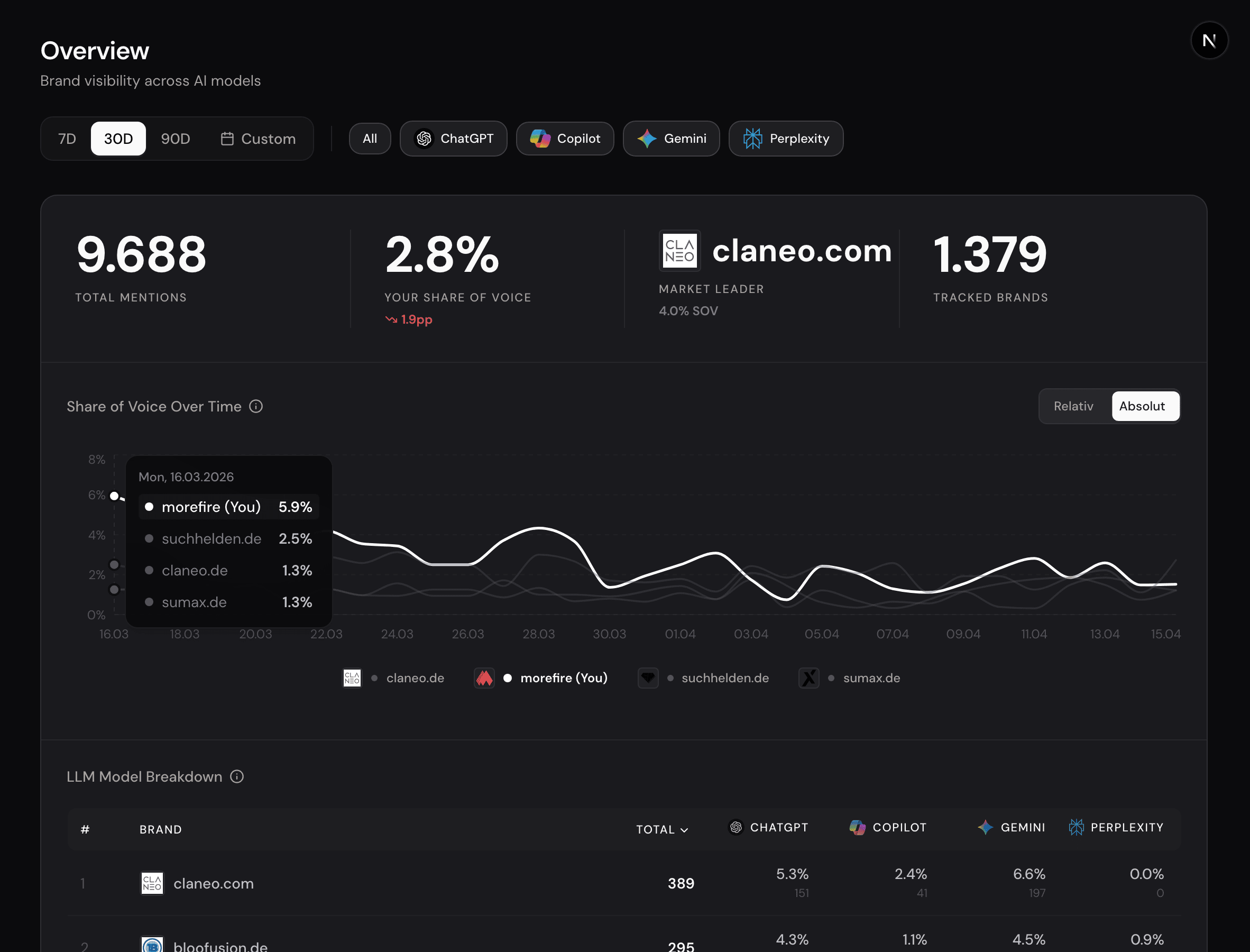Viewport: 1250px width, 952px height.
Task: Click the 0.0% Perplexity value for claneo.com
Action: click(1147, 874)
